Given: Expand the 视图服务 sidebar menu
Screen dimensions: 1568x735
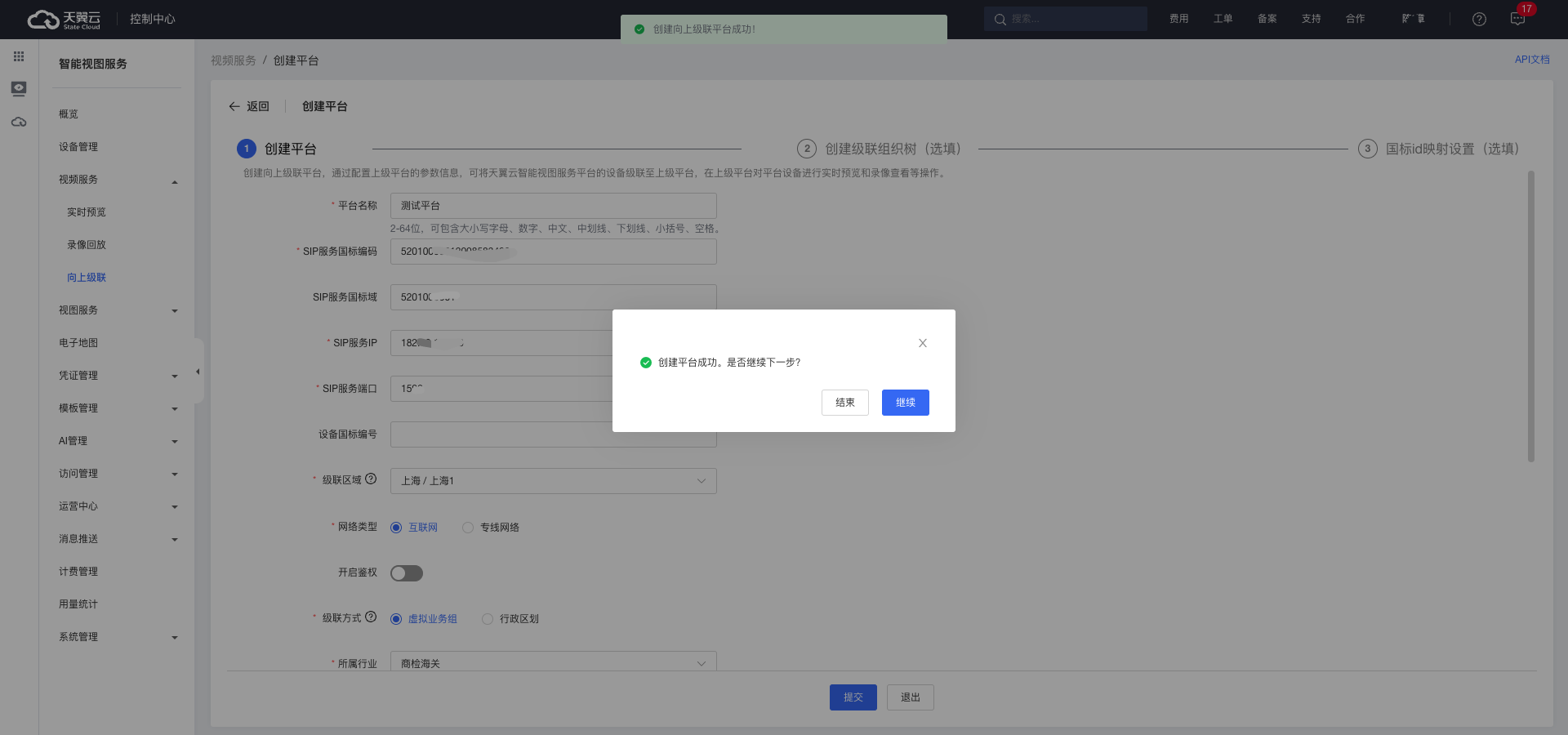Looking at the screenshot, I should 118,310.
